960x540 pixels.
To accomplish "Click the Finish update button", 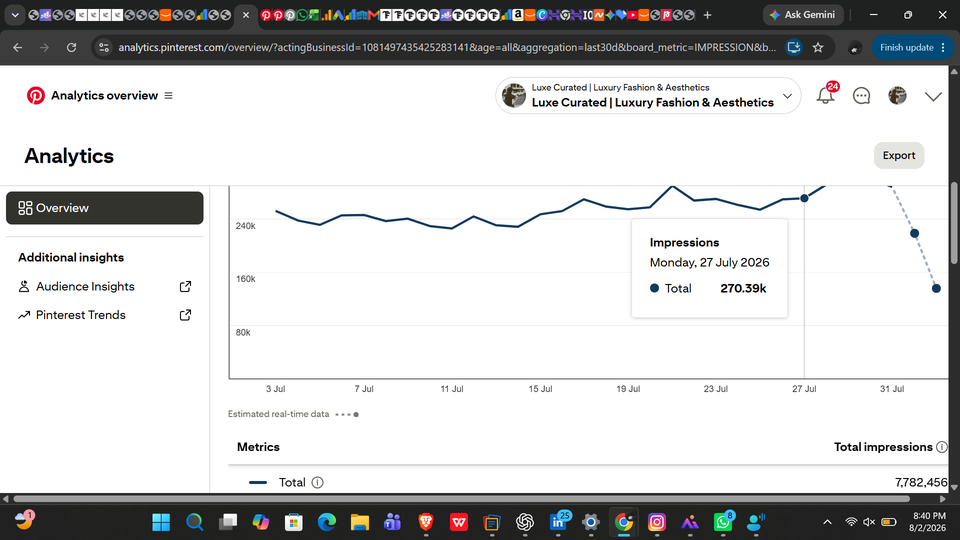I will 912,47.
